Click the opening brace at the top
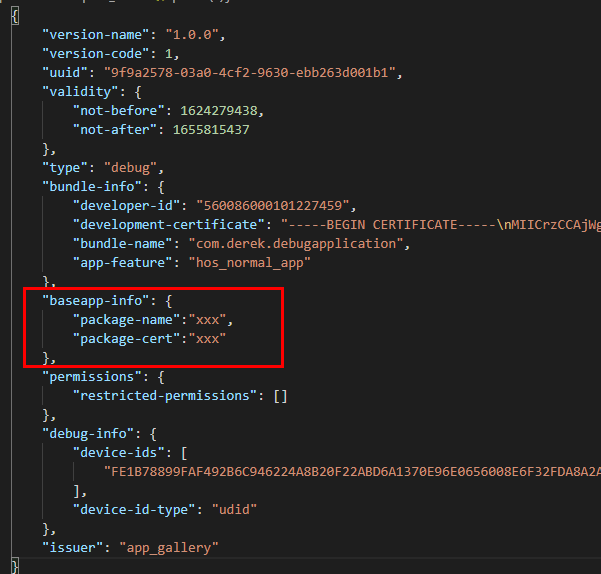Image resolution: width=601 pixels, height=574 pixels. click(x=15, y=16)
